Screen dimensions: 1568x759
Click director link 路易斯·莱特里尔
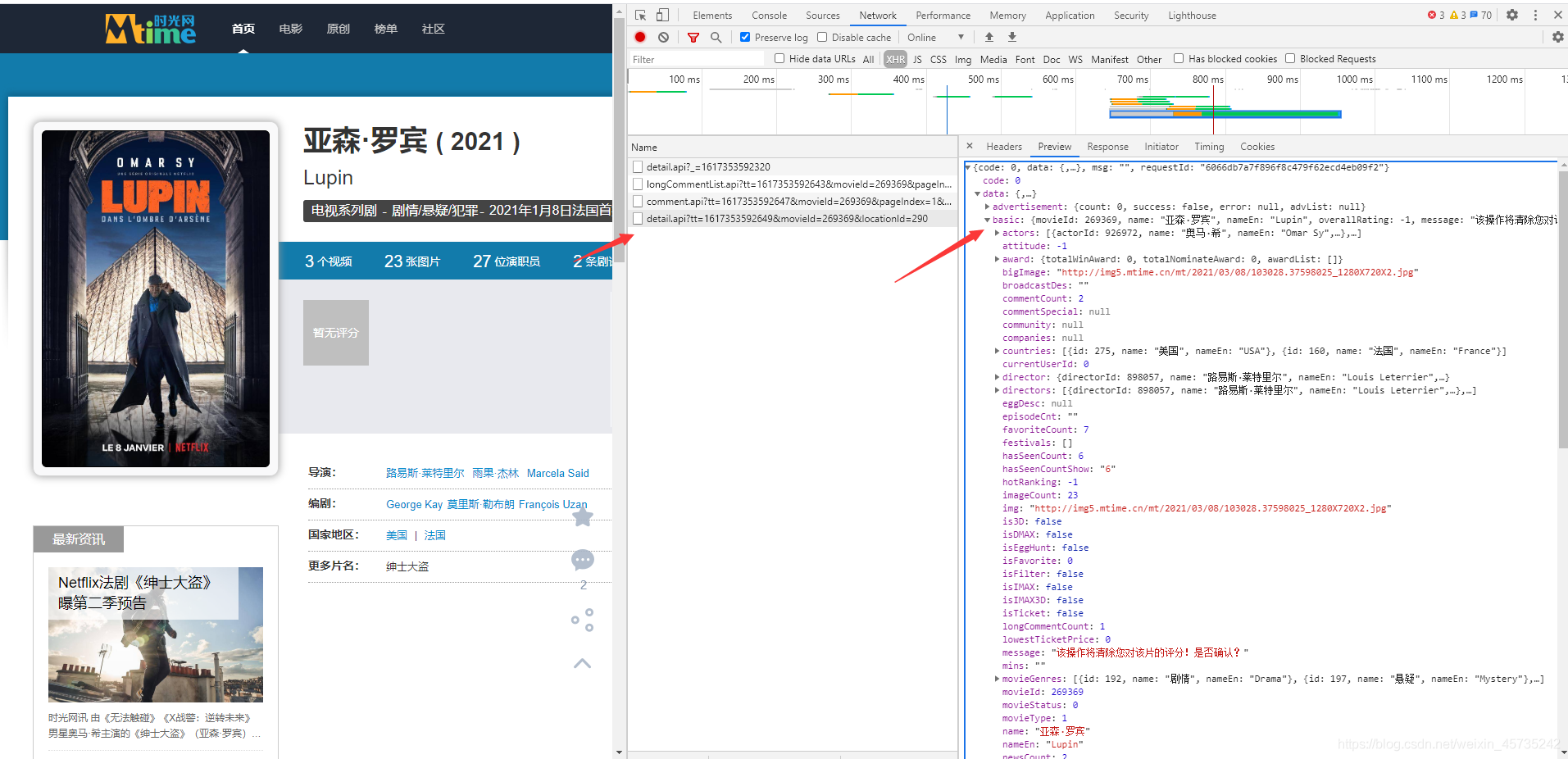[425, 473]
